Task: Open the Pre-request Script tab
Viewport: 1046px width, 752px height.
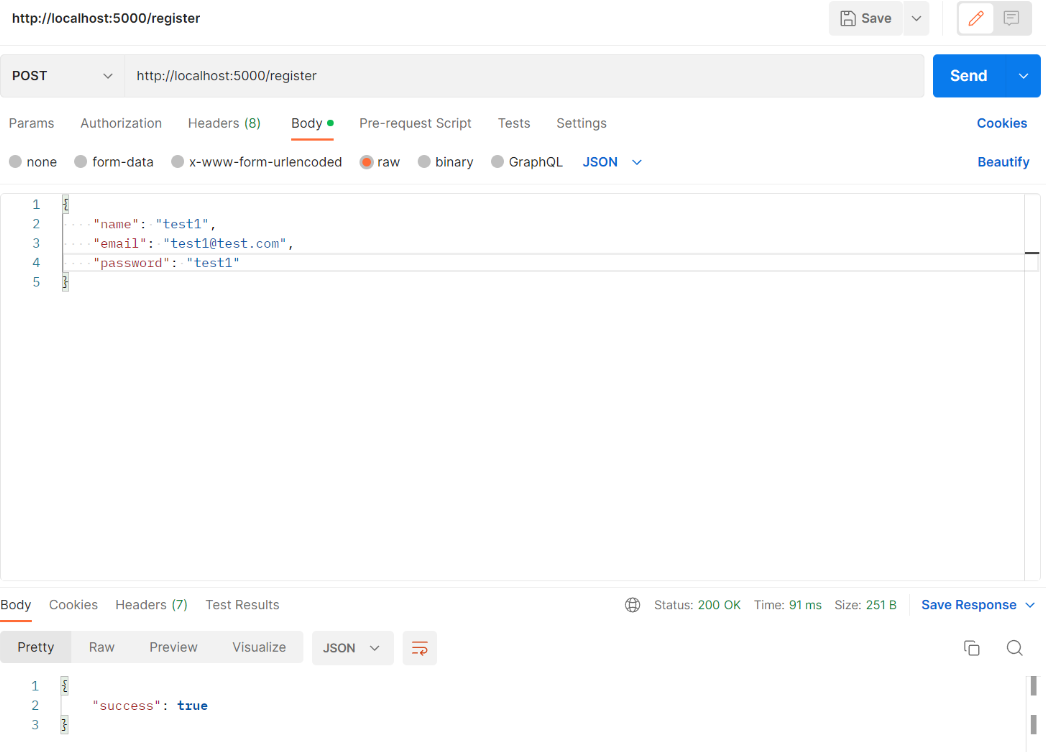Action: tap(416, 123)
